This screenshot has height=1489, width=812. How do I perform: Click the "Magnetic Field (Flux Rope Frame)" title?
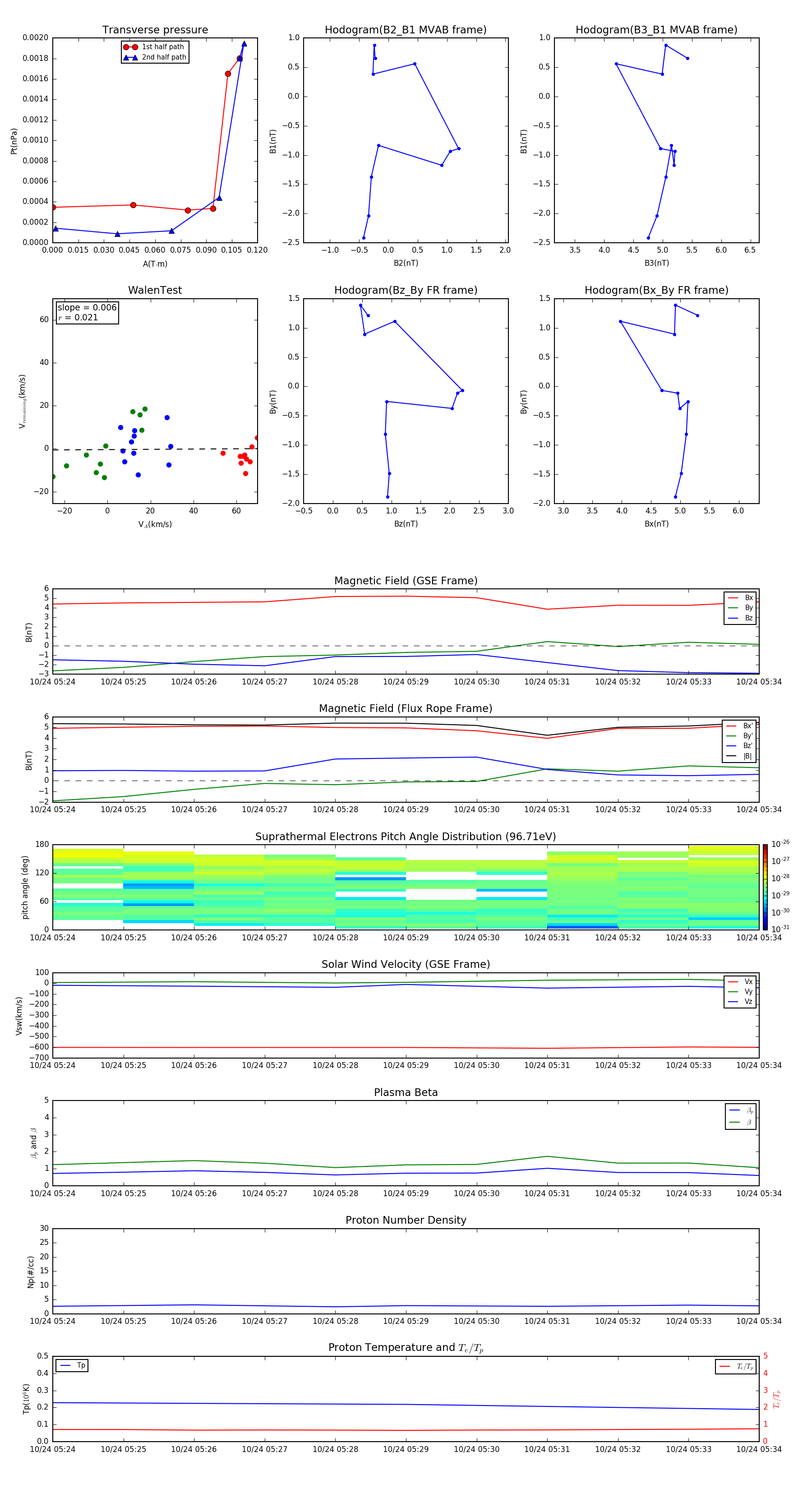pos(406,709)
